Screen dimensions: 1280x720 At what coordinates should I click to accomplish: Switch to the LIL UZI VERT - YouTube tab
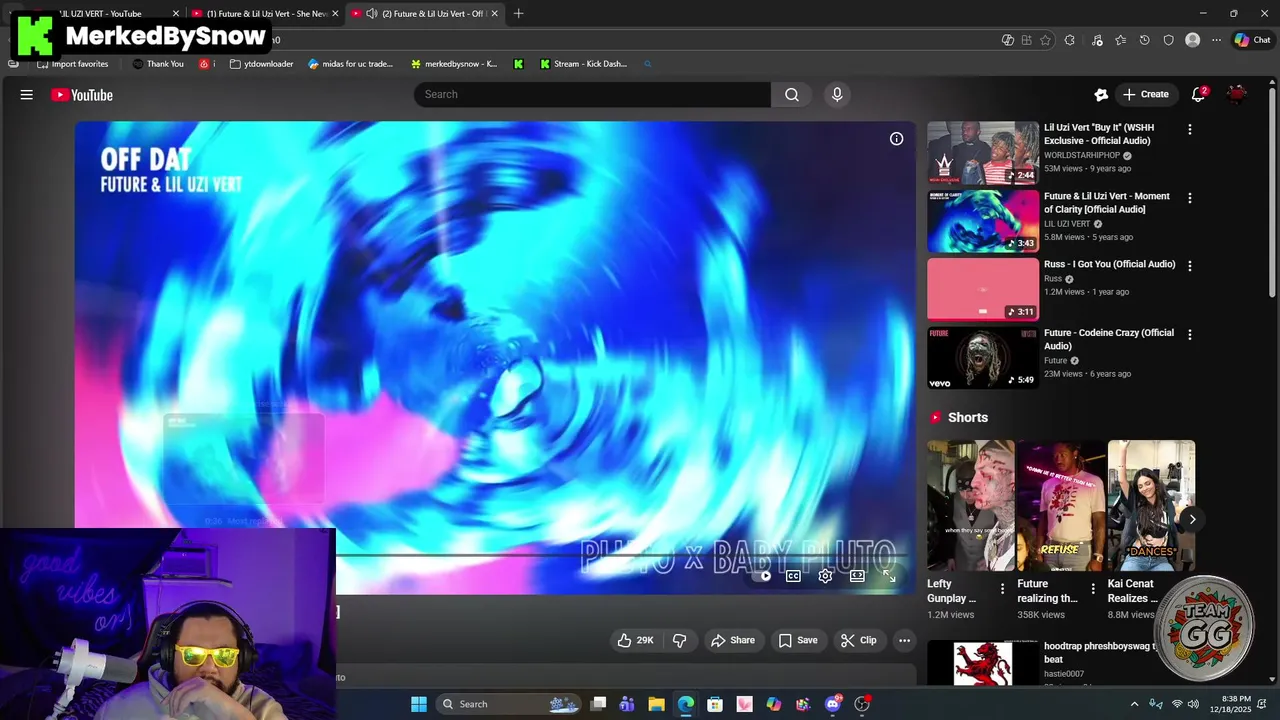coord(100,14)
